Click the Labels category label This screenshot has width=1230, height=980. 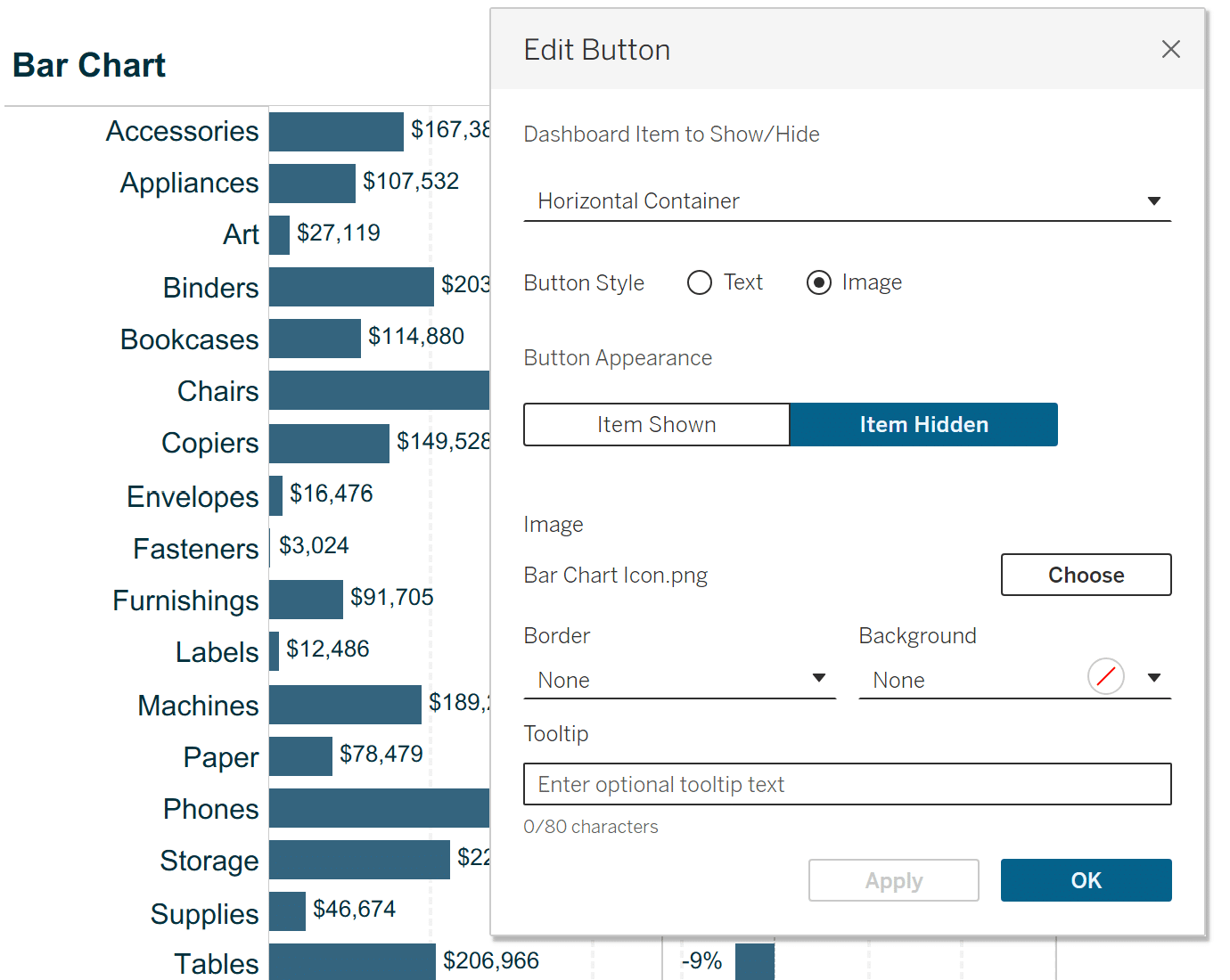pyautogui.click(x=217, y=652)
